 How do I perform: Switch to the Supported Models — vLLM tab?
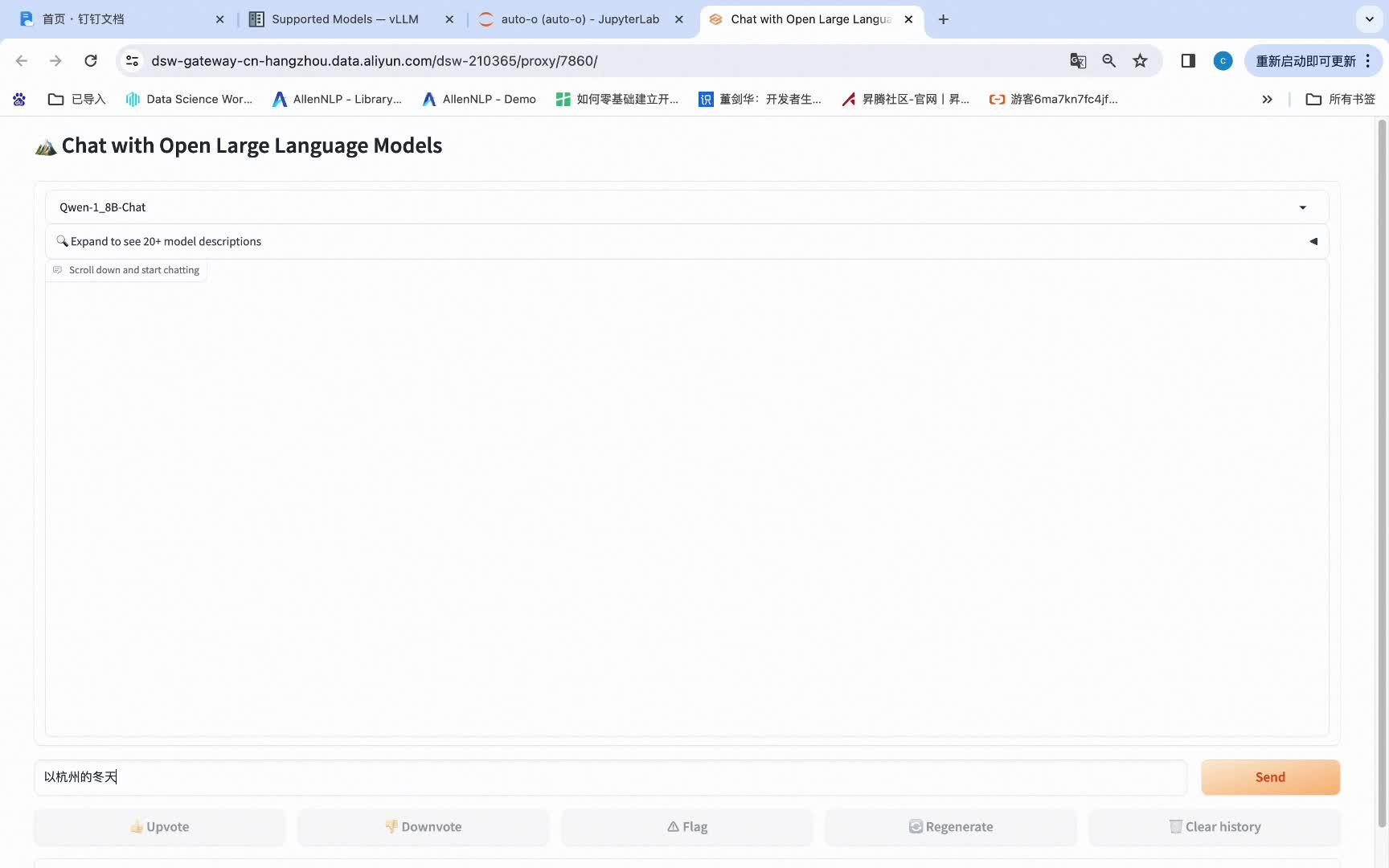coord(346,18)
